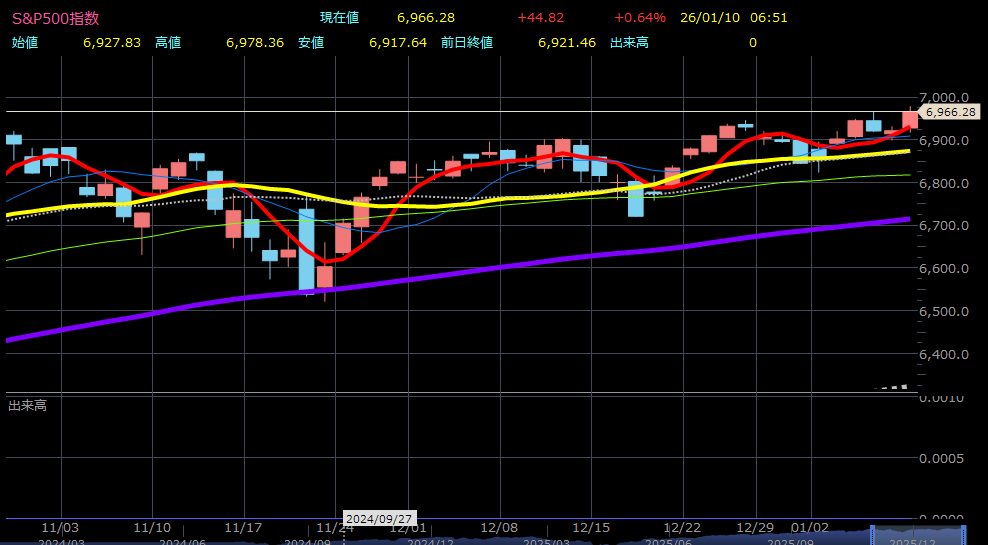Select the 高値 value 6,978.36
The height and width of the screenshot is (545, 988).
(255, 43)
